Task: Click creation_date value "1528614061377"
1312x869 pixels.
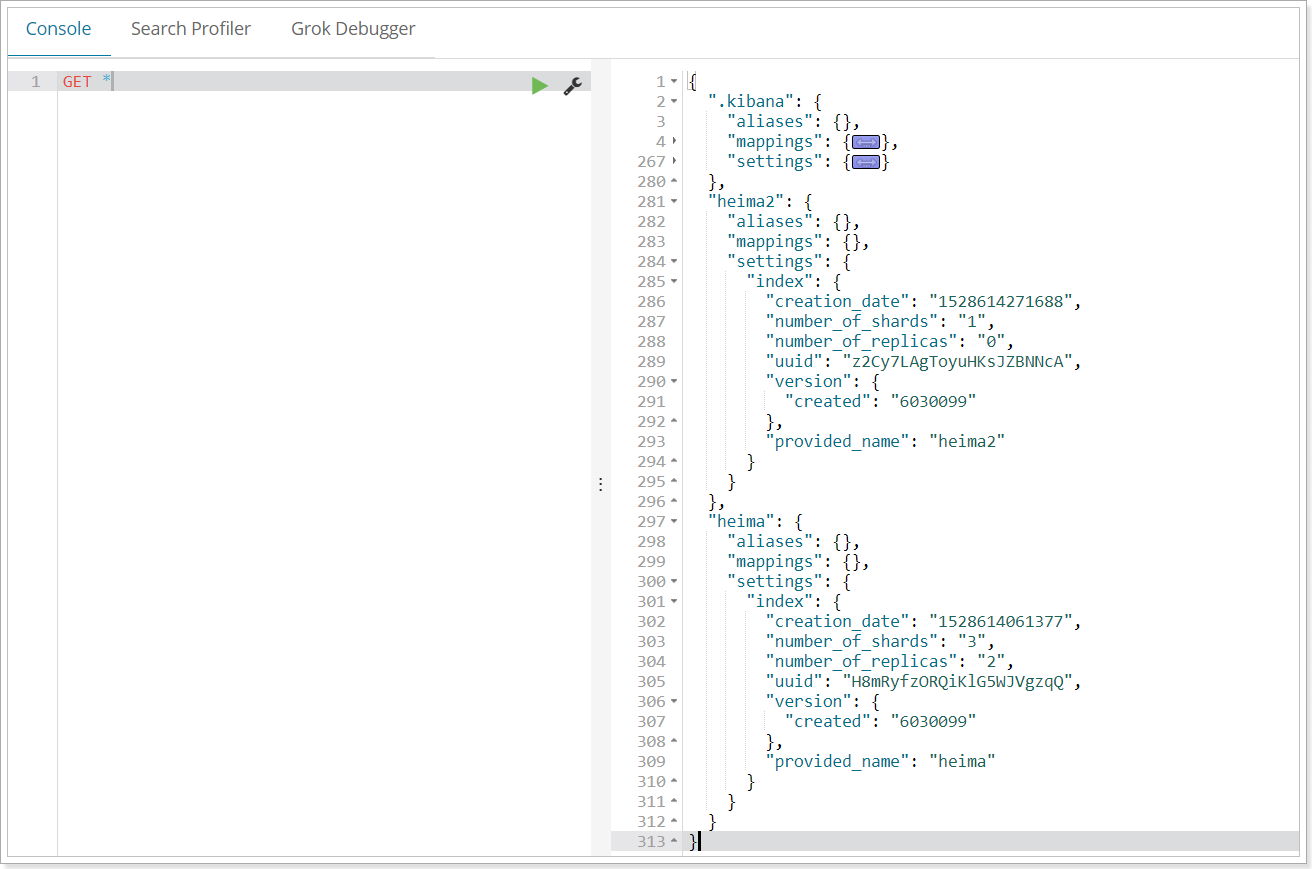Action: (1000, 622)
